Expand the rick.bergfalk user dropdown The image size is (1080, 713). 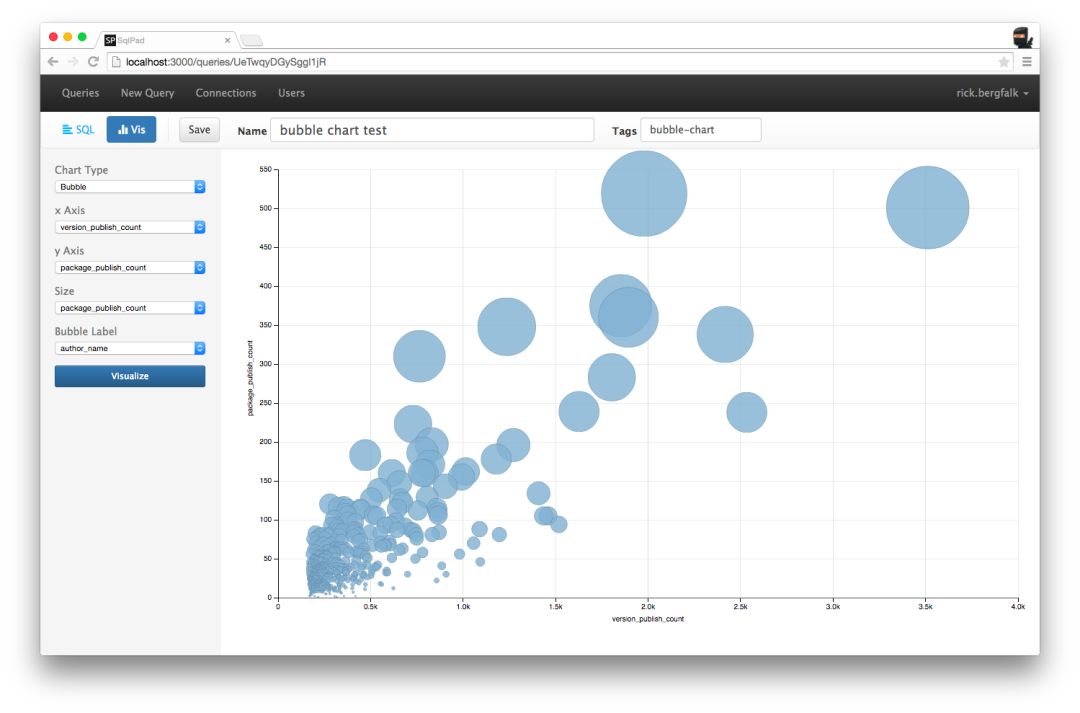pyautogui.click(x=992, y=93)
